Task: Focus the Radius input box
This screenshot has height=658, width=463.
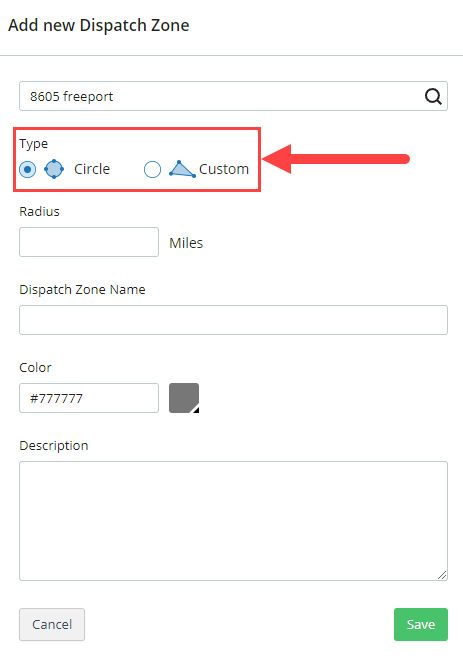Action: [x=89, y=242]
